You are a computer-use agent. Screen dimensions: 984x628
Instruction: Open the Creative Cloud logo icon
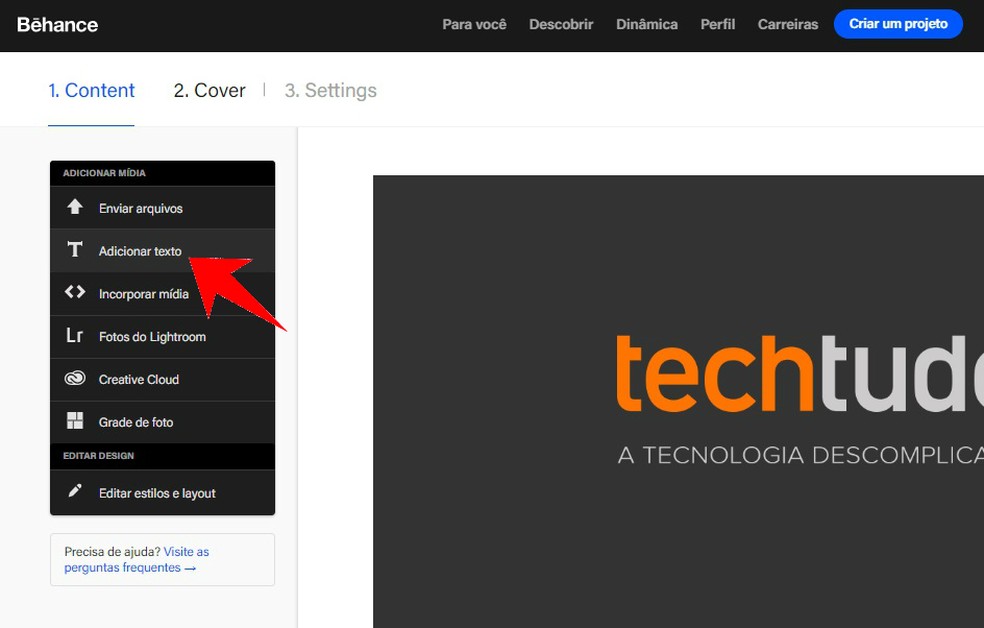click(x=75, y=379)
